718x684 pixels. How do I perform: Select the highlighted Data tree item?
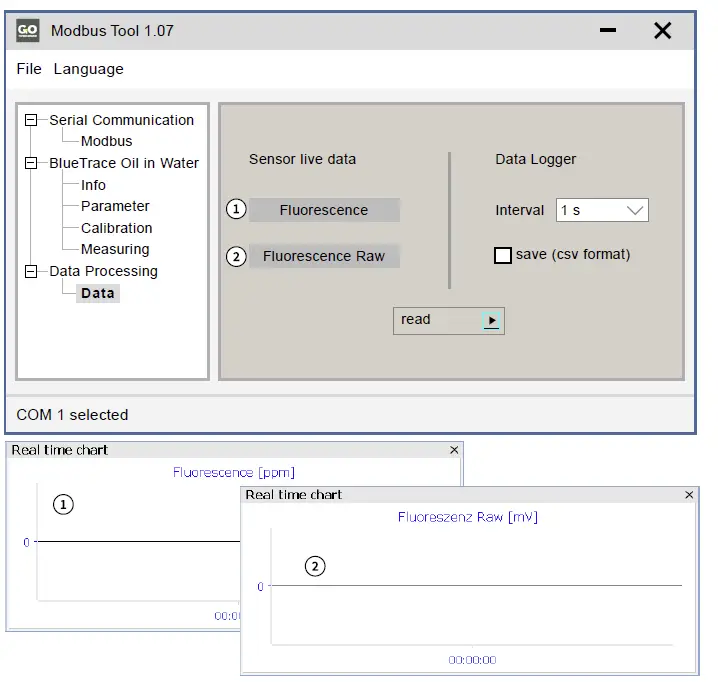click(x=98, y=293)
